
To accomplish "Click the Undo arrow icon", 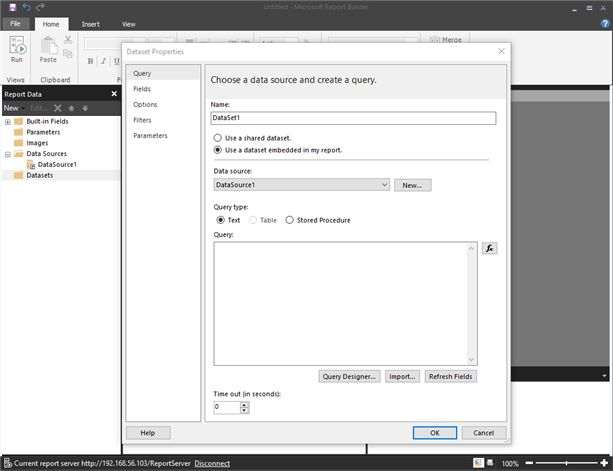I will point(27,6).
